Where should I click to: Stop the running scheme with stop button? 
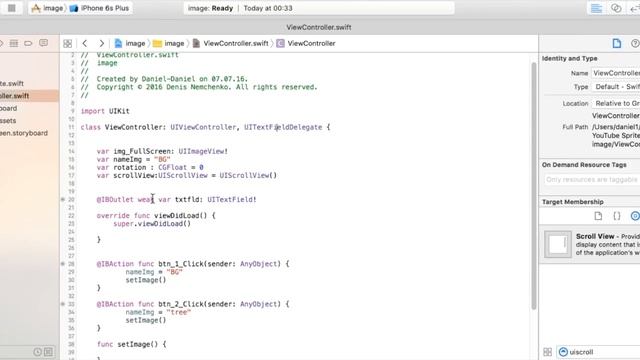[11, 8]
